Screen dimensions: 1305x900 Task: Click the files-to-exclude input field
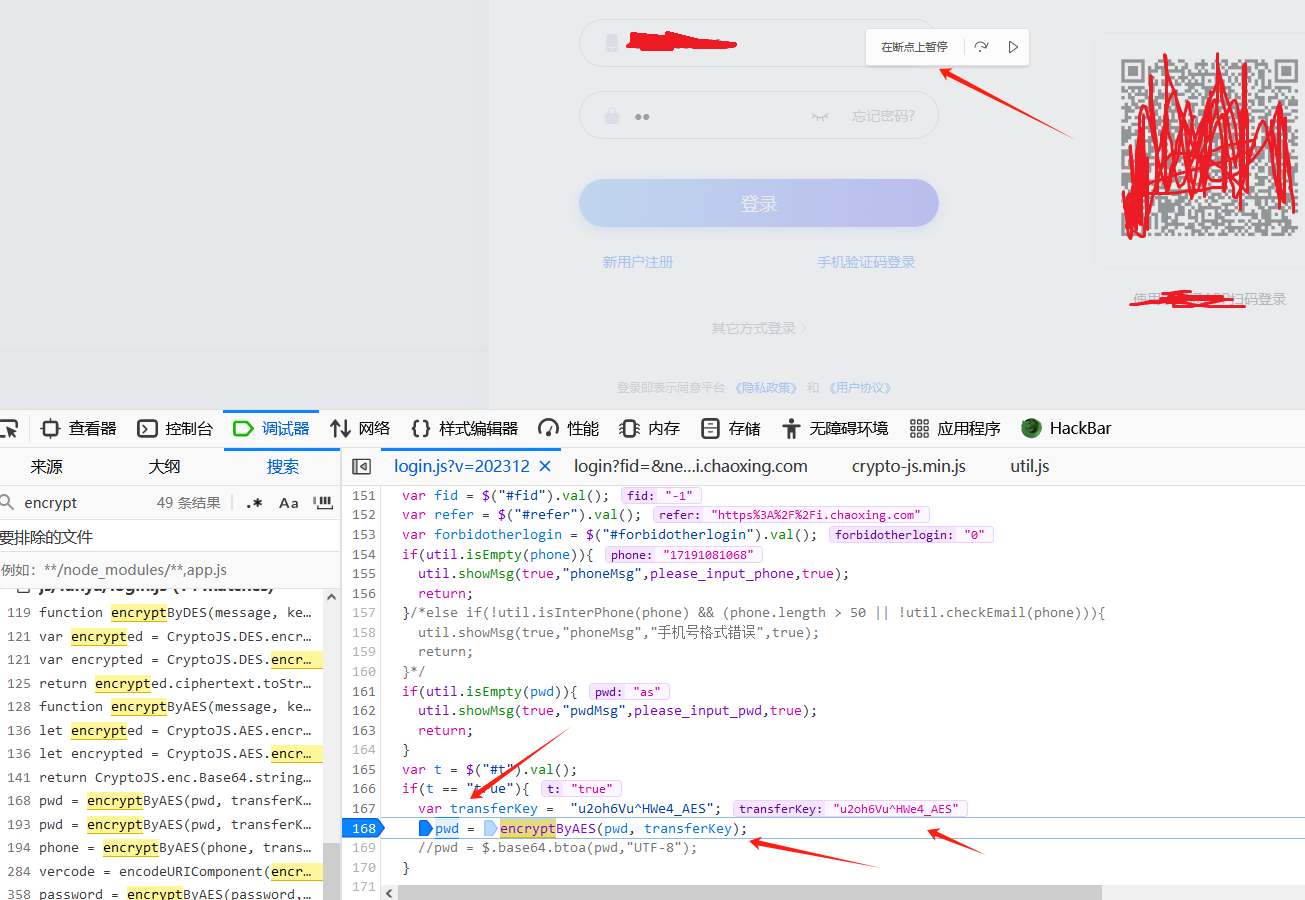point(170,570)
